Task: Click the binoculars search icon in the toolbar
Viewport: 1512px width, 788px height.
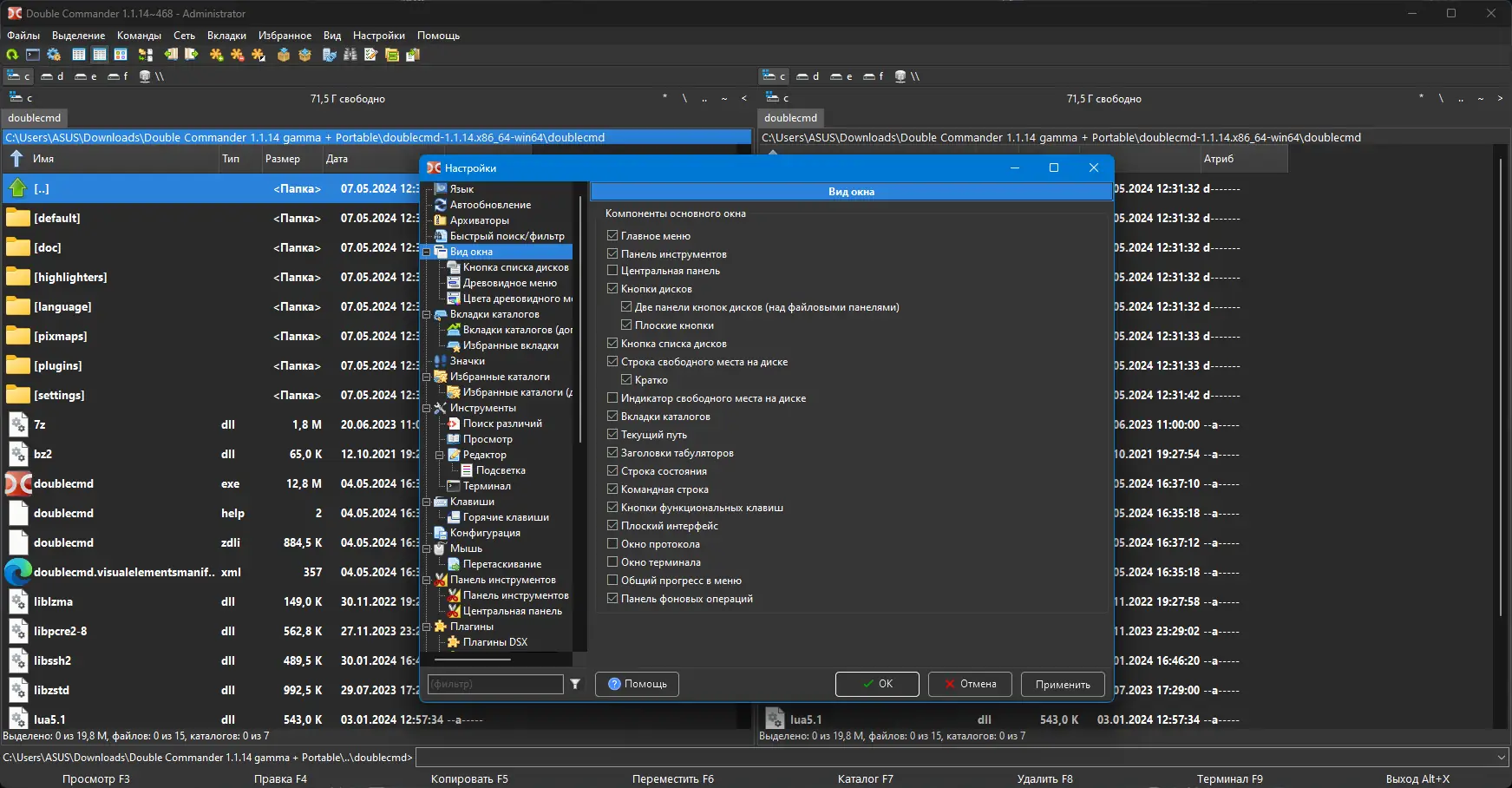Action: pos(350,55)
